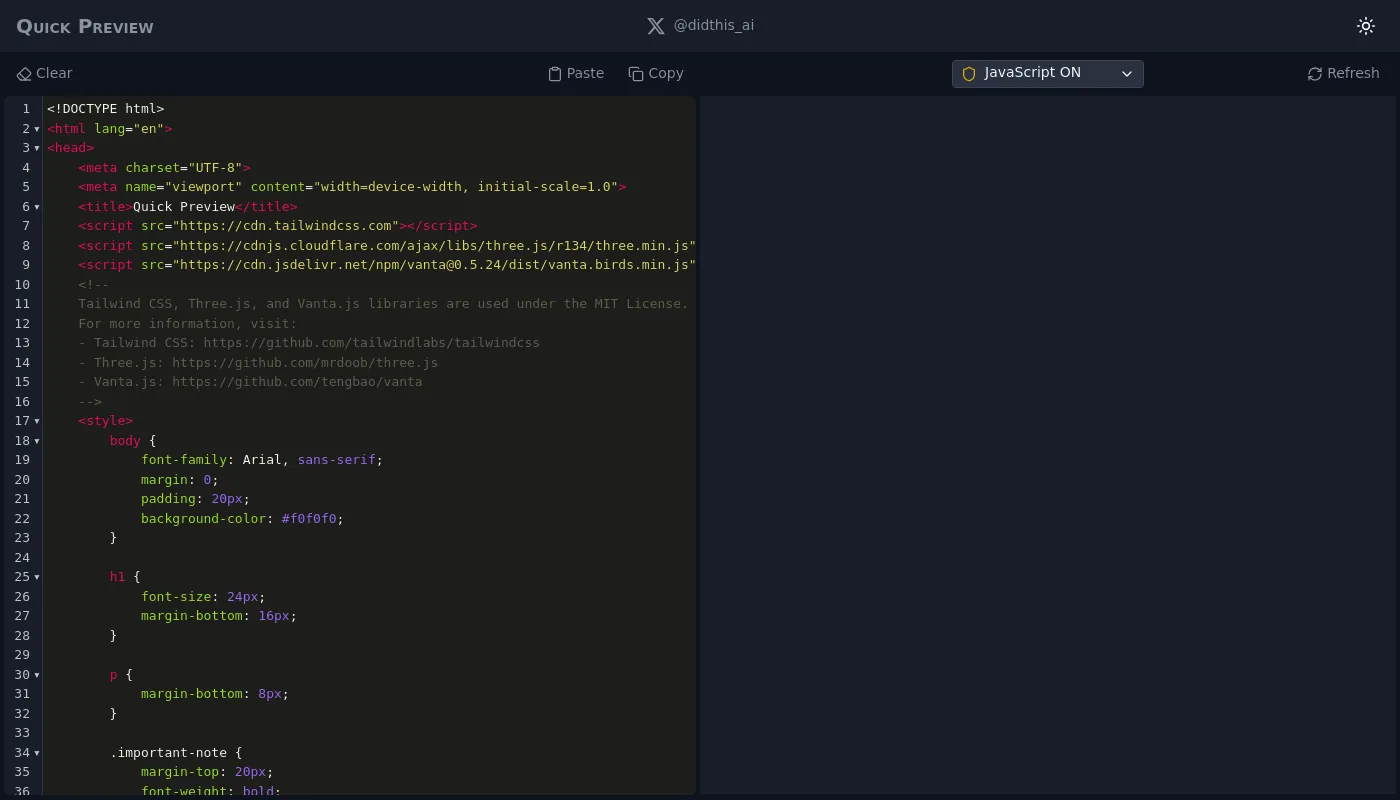Click the overlapping-squares icon beside Copy
The image size is (1400, 800).
coord(636,74)
